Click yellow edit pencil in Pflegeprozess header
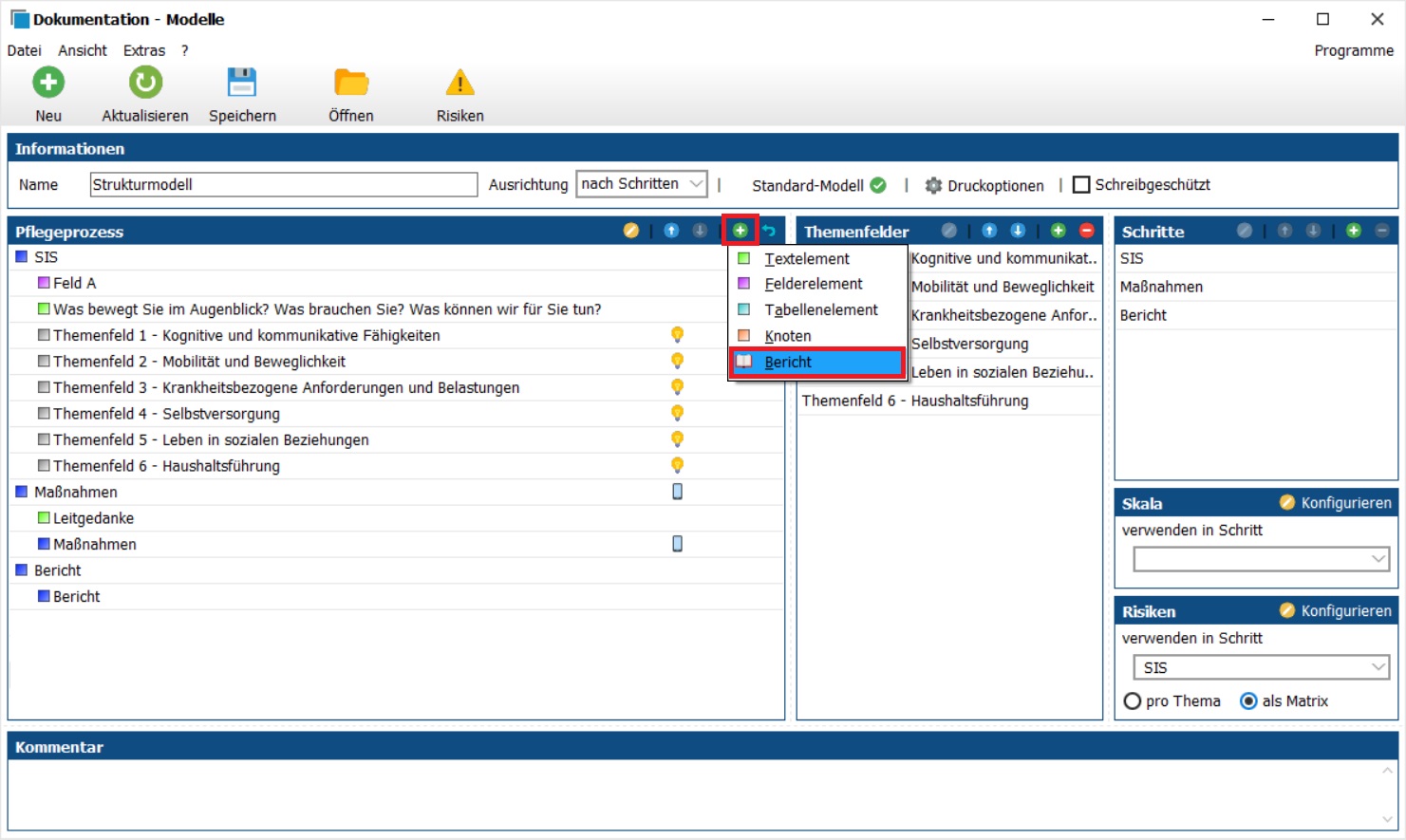 [x=630, y=231]
